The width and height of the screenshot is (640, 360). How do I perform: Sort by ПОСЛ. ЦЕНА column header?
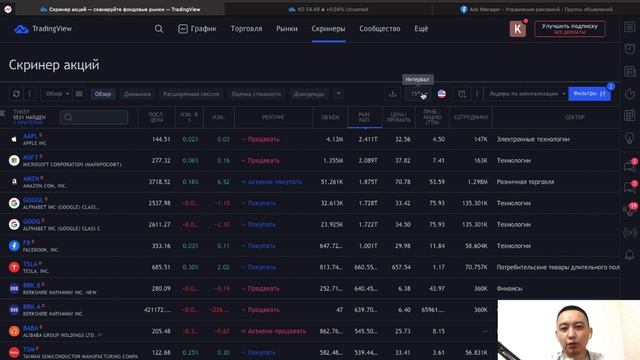[x=156, y=117]
